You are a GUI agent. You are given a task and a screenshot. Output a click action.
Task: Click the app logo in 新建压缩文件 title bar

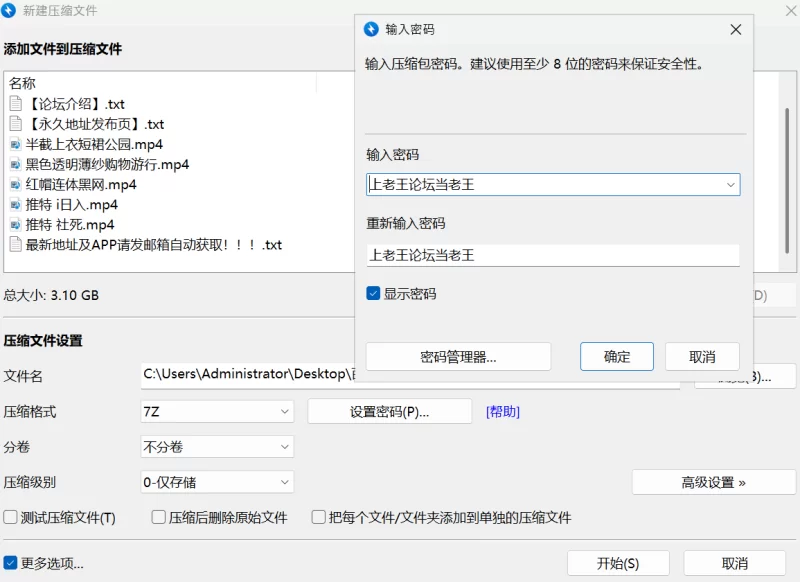coord(8,10)
